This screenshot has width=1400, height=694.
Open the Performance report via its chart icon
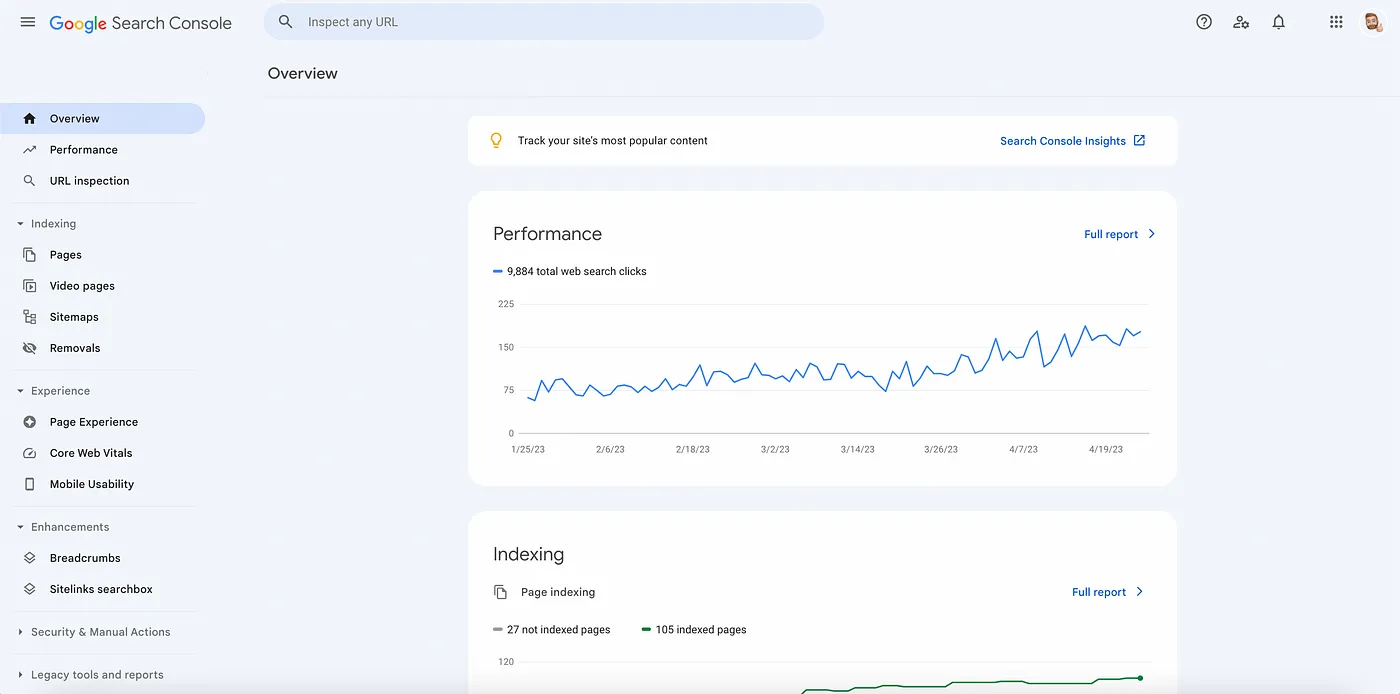click(30, 149)
